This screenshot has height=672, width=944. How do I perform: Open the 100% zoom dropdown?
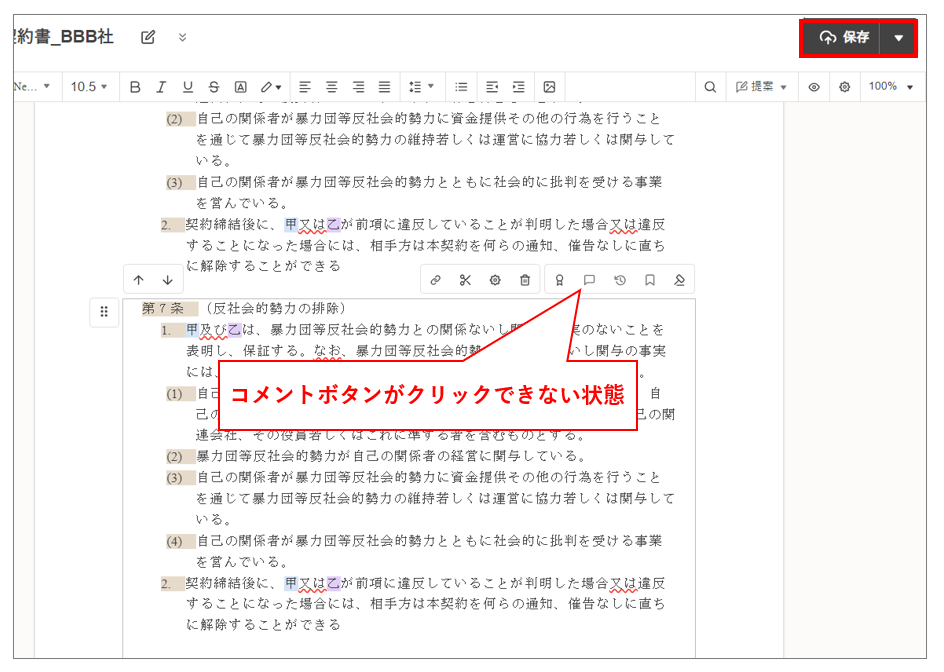coord(890,87)
